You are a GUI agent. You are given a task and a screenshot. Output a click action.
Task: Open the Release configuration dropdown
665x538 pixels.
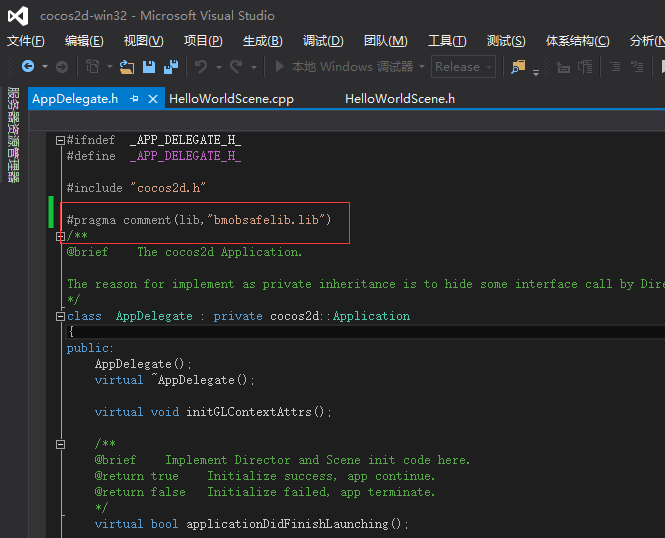pos(463,67)
